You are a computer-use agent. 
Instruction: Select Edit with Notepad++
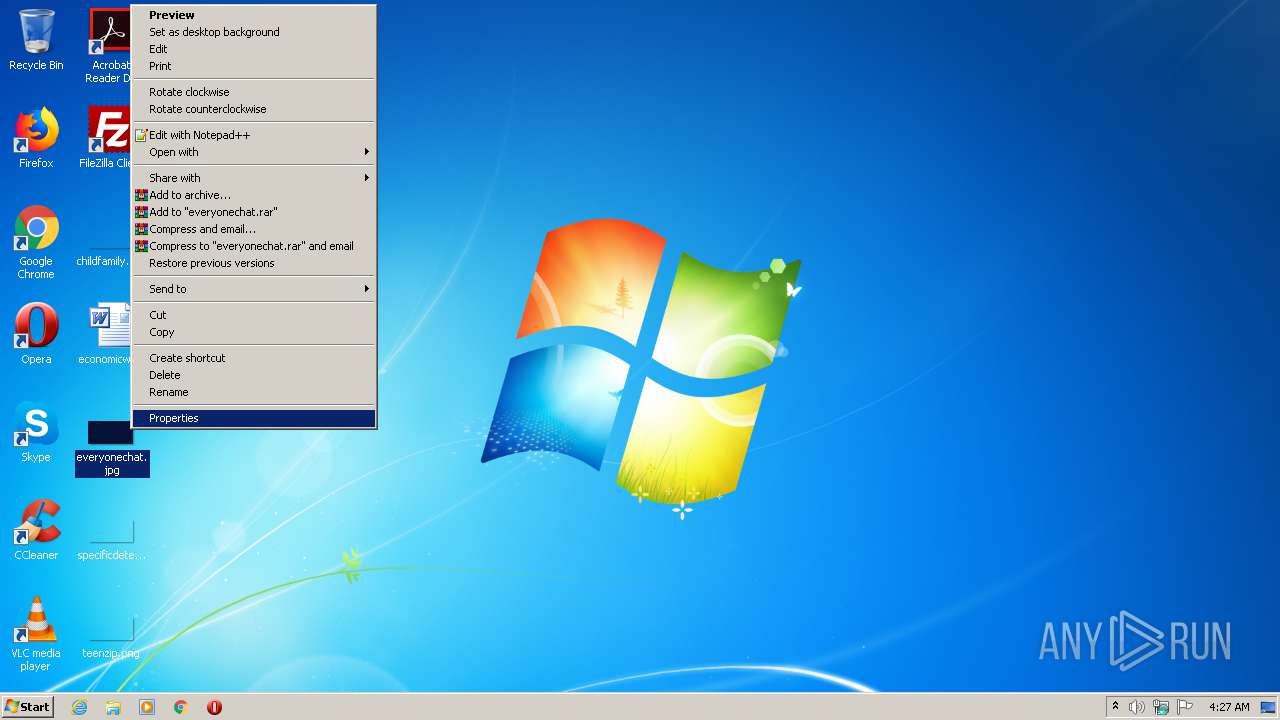(x=254, y=135)
